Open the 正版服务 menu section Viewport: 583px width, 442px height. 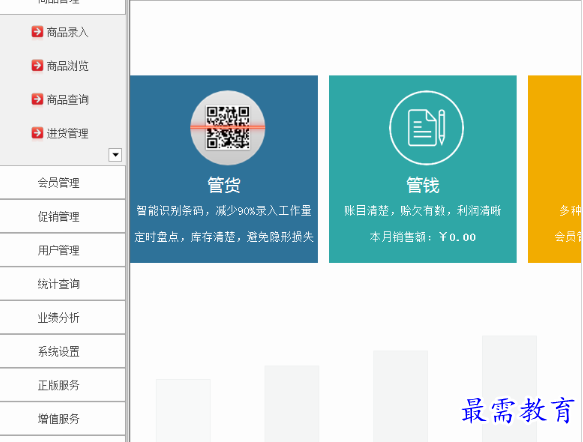(x=62, y=385)
